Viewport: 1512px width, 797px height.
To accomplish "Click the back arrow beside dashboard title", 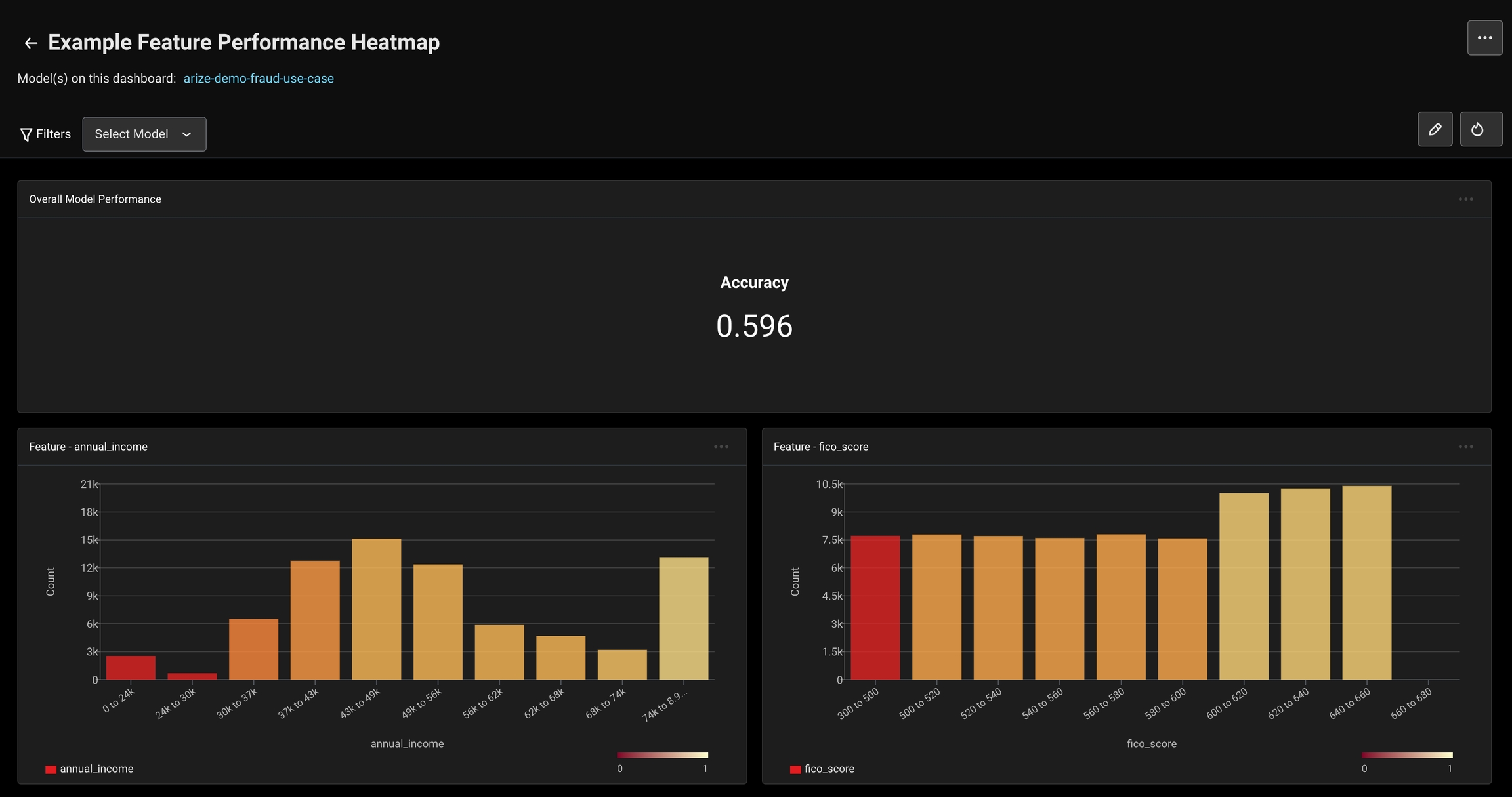I will pos(30,43).
